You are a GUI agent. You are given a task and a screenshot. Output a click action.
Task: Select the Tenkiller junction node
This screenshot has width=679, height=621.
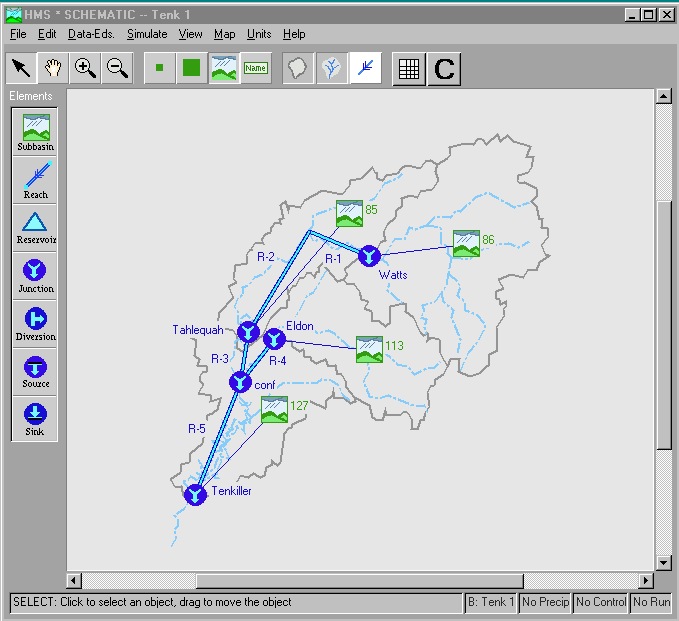pos(195,495)
